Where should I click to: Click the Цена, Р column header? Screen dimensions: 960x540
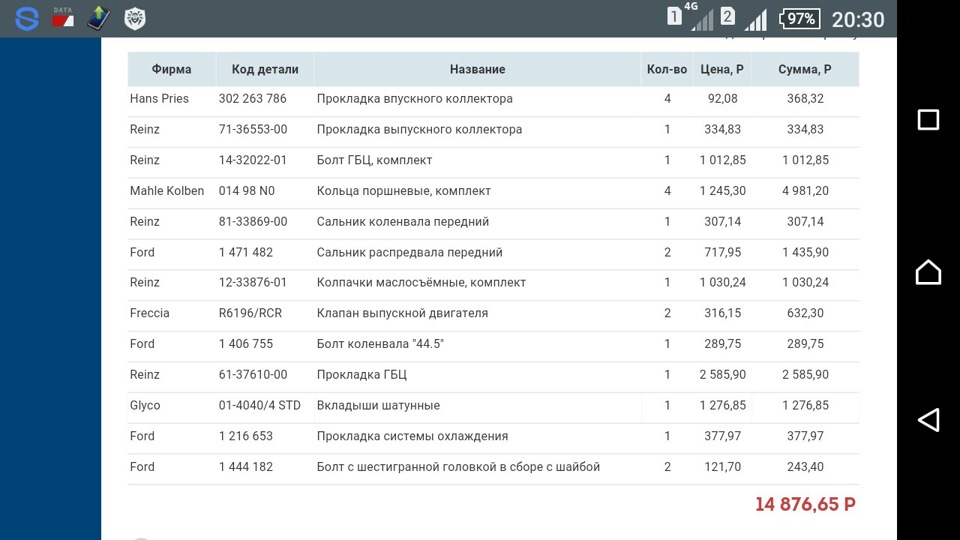pos(722,69)
